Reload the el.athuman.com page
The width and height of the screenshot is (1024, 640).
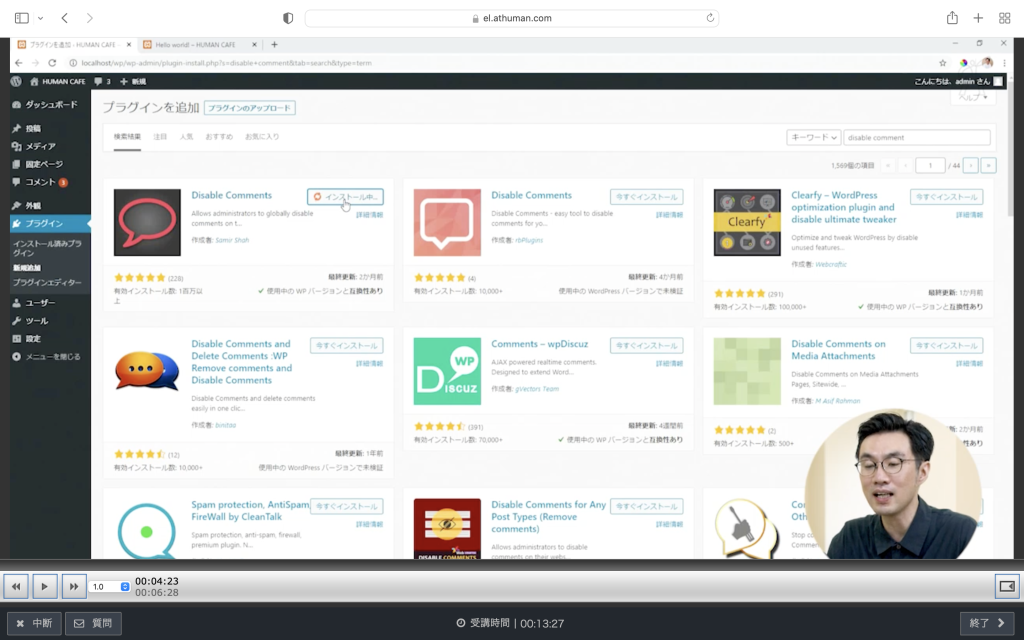710,18
